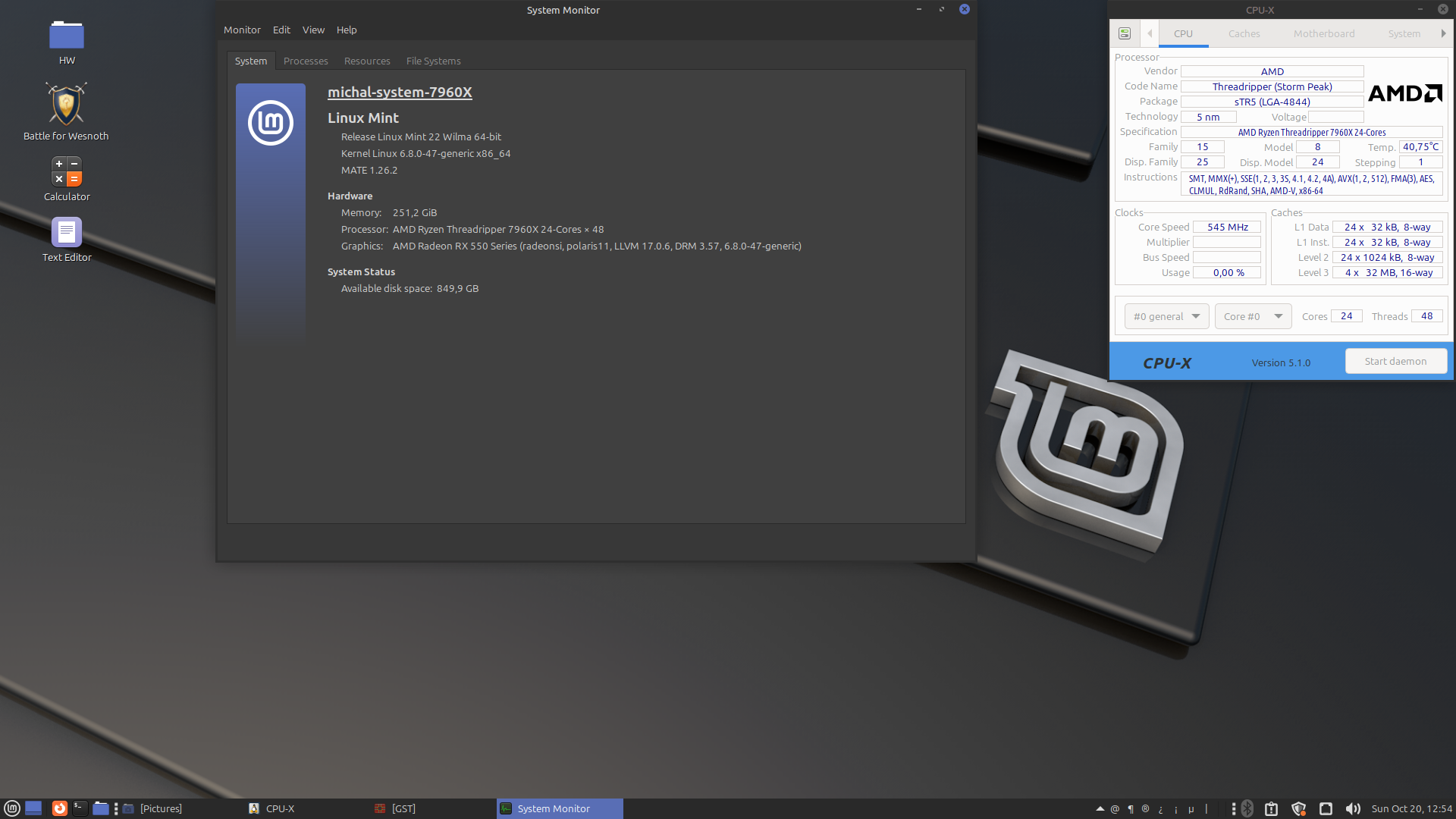The image size is (1456, 819).
Task: Click the Start daemon button
Action: click(x=1395, y=361)
